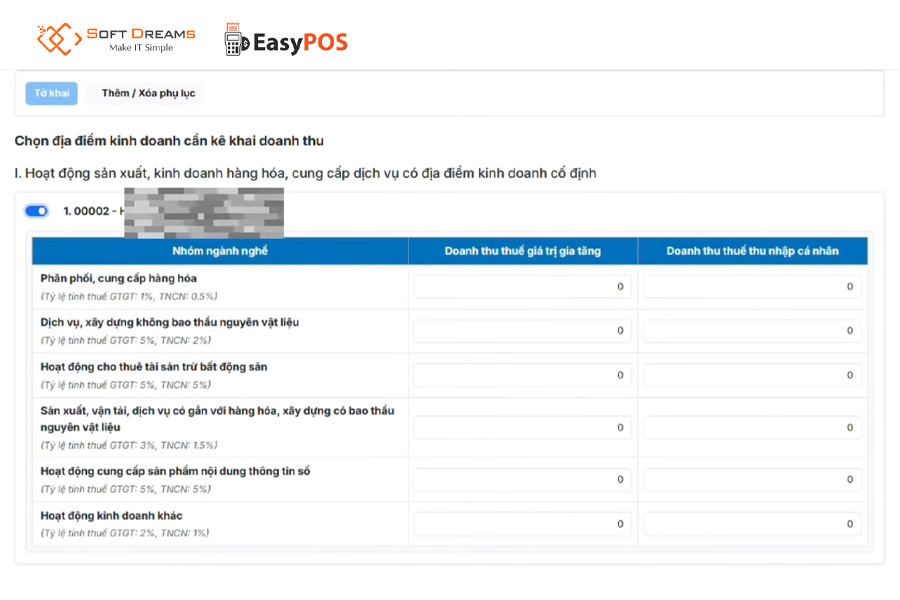Screen dimensions: 900x600
Task: Select GTGT field for nội dung thông tin số row
Action: [x=522, y=479]
